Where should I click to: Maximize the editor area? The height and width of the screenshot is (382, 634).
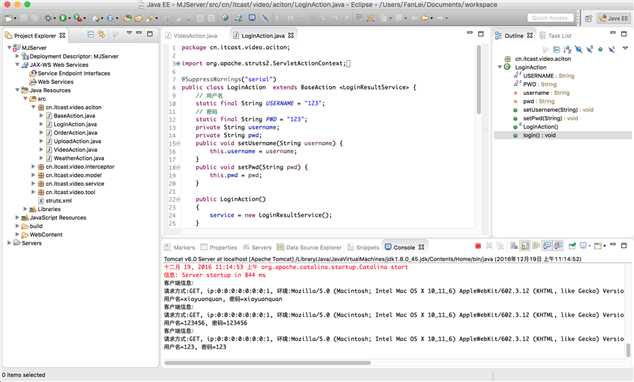[x=481, y=34]
